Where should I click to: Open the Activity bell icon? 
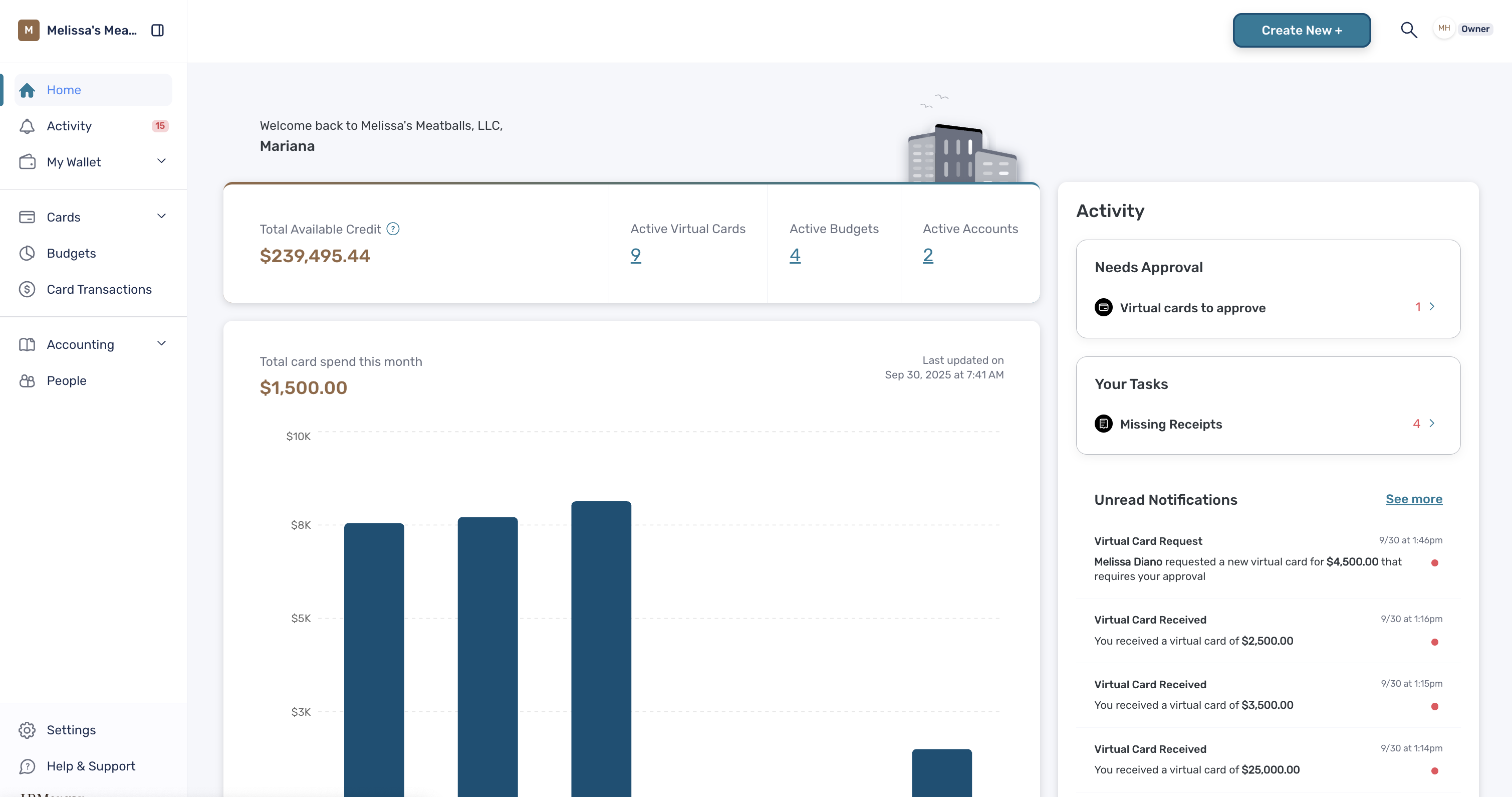point(27,126)
